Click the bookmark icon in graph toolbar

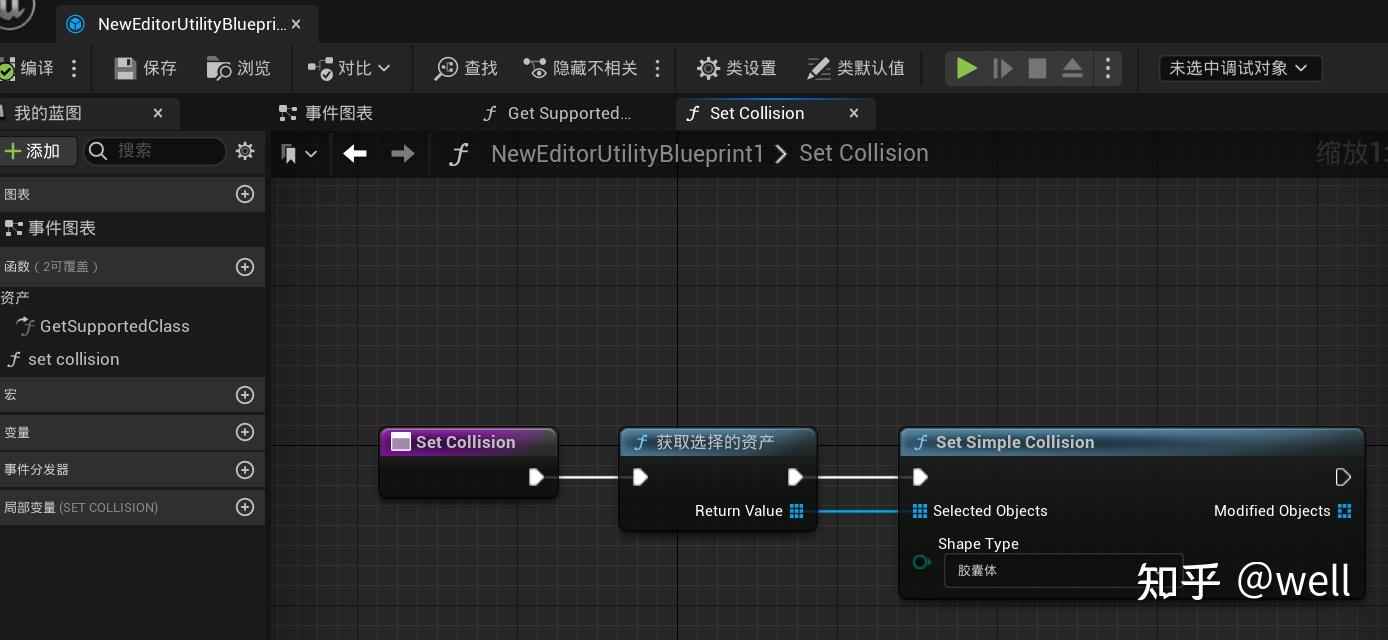tap(289, 154)
